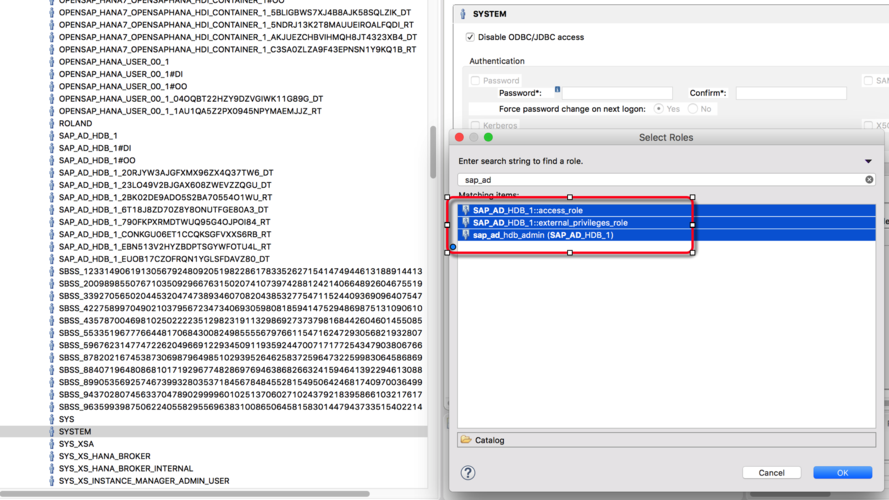
Task: Click the user icon beside OPENSAP_HANA_USER_00_1
Action: click(52, 62)
